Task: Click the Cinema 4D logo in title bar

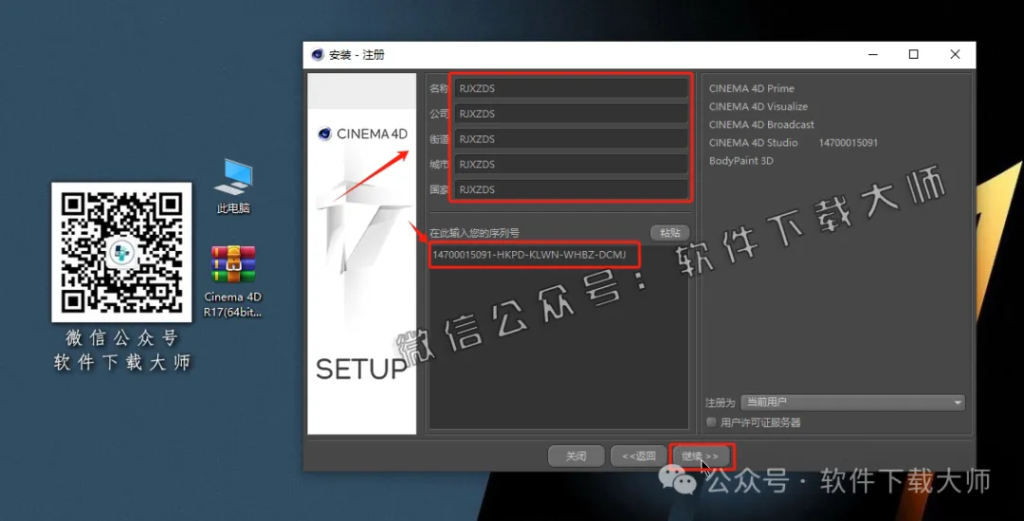Action: pos(317,55)
